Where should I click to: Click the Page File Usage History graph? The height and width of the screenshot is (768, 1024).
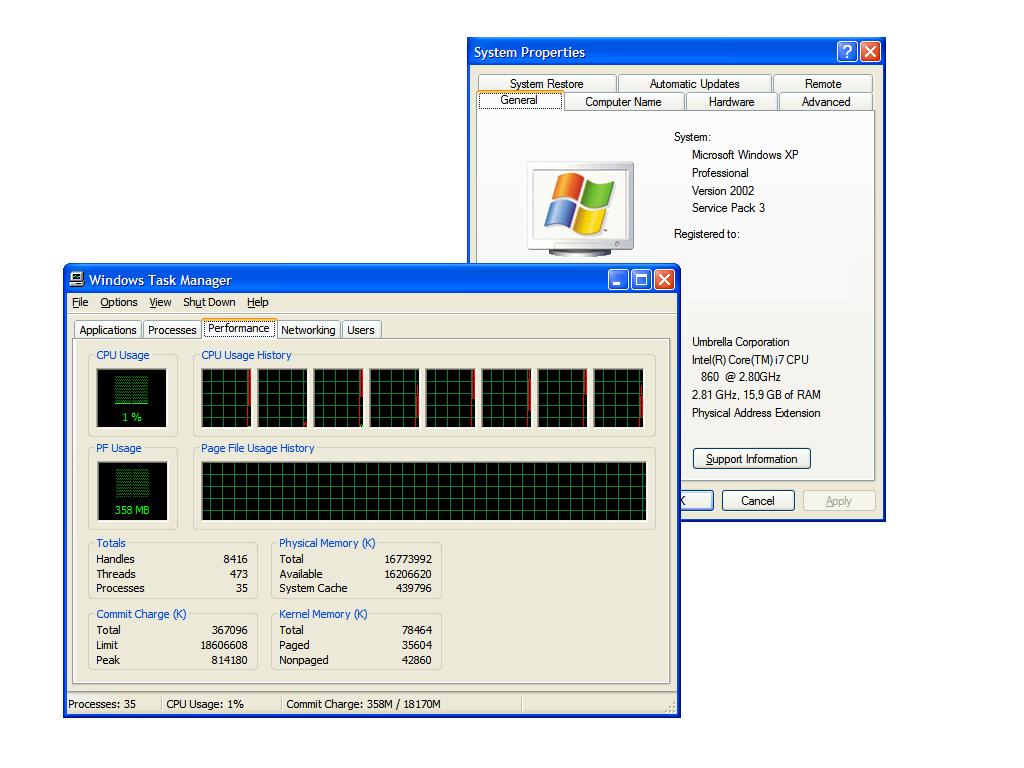click(424, 491)
